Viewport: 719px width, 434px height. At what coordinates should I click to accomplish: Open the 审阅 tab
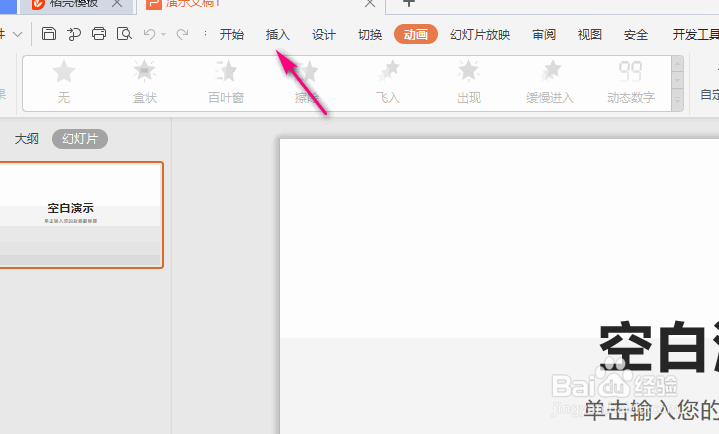tap(544, 34)
